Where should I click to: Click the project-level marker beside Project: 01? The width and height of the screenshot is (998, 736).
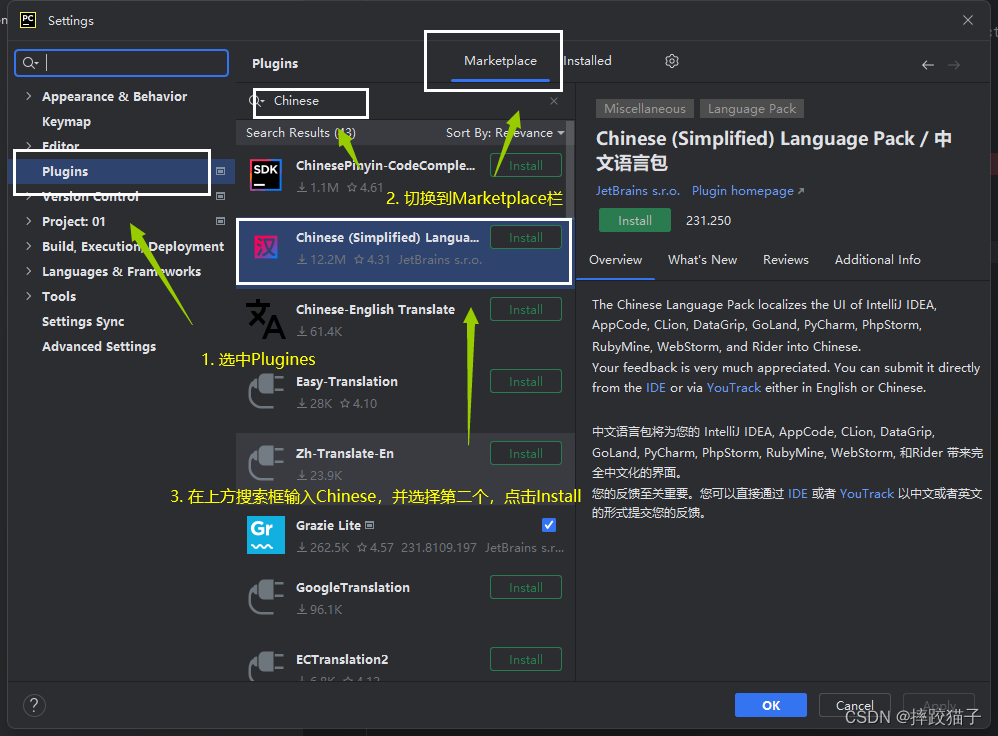click(x=220, y=221)
